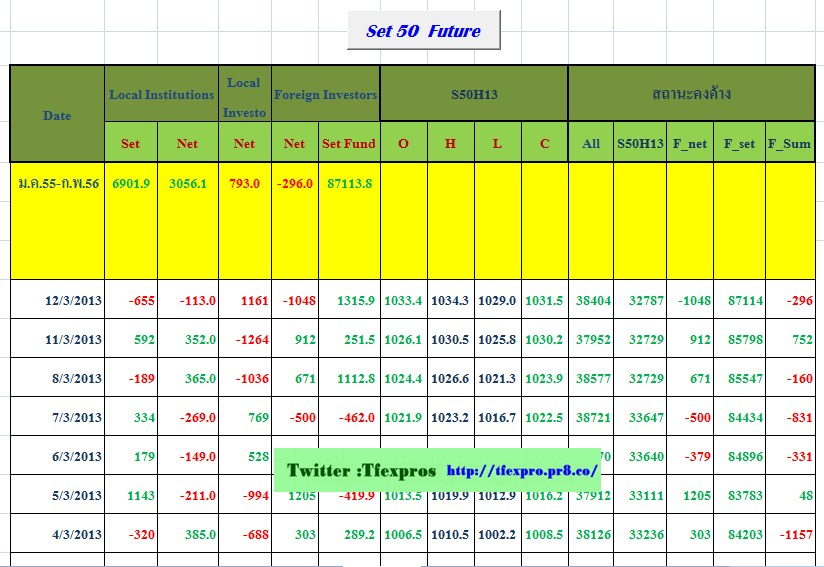Click the yellow summary cell 6901.9

coord(131,184)
